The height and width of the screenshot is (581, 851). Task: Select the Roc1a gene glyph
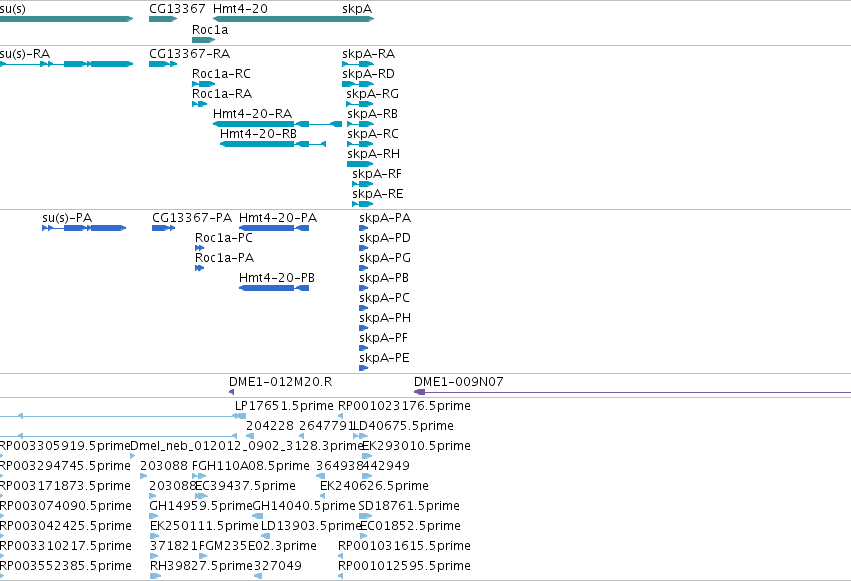click(204, 40)
